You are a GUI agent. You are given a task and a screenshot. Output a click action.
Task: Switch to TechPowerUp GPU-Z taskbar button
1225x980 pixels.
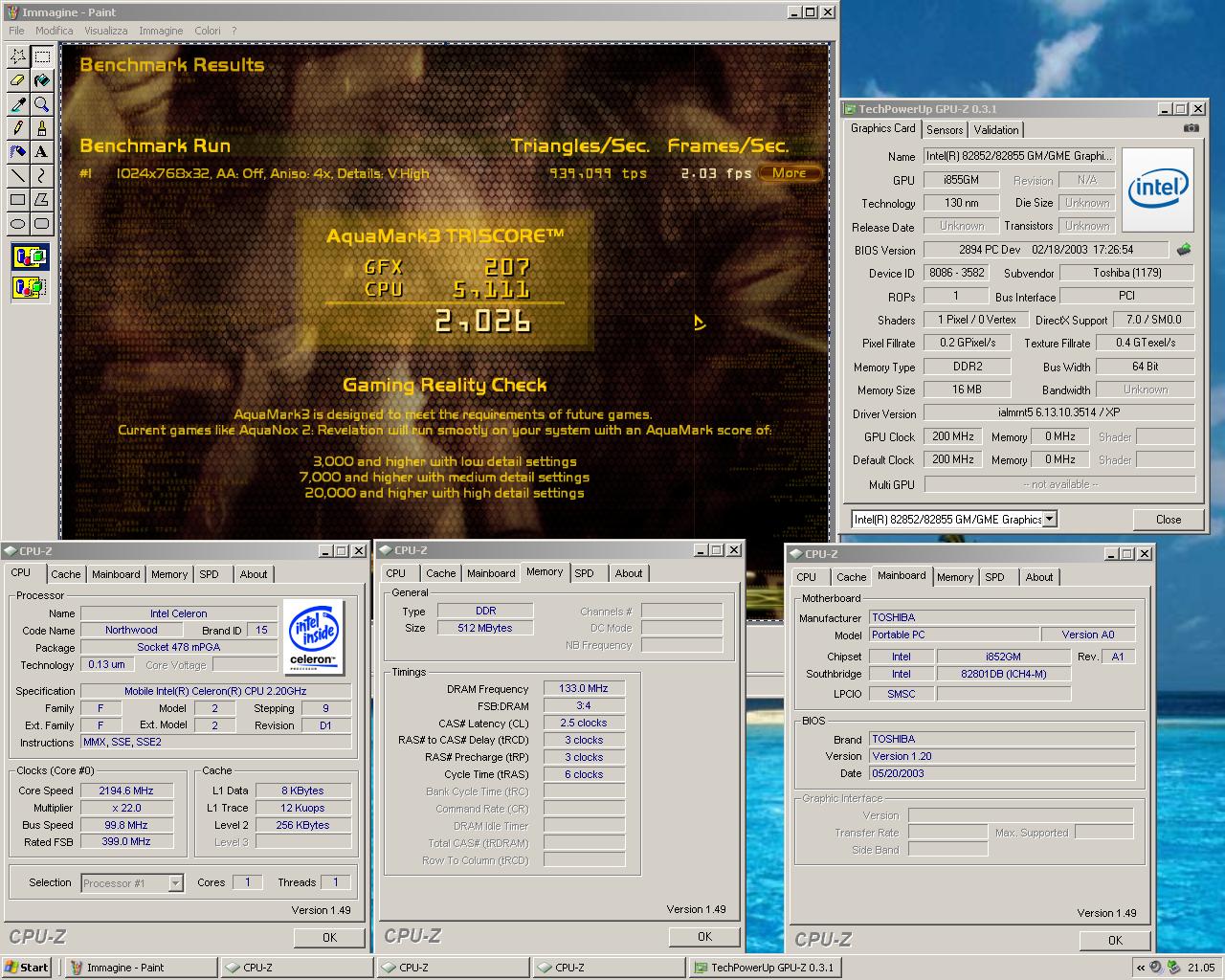tap(767, 968)
